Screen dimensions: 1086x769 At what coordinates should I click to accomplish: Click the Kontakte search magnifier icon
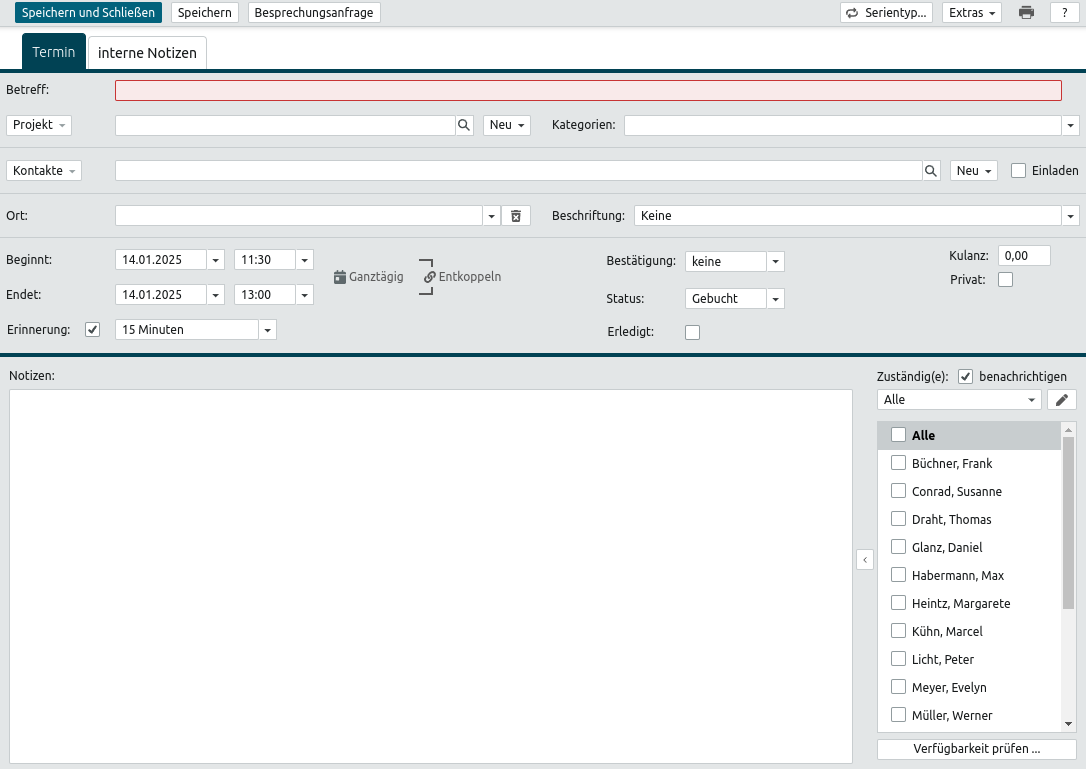point(931,171)
